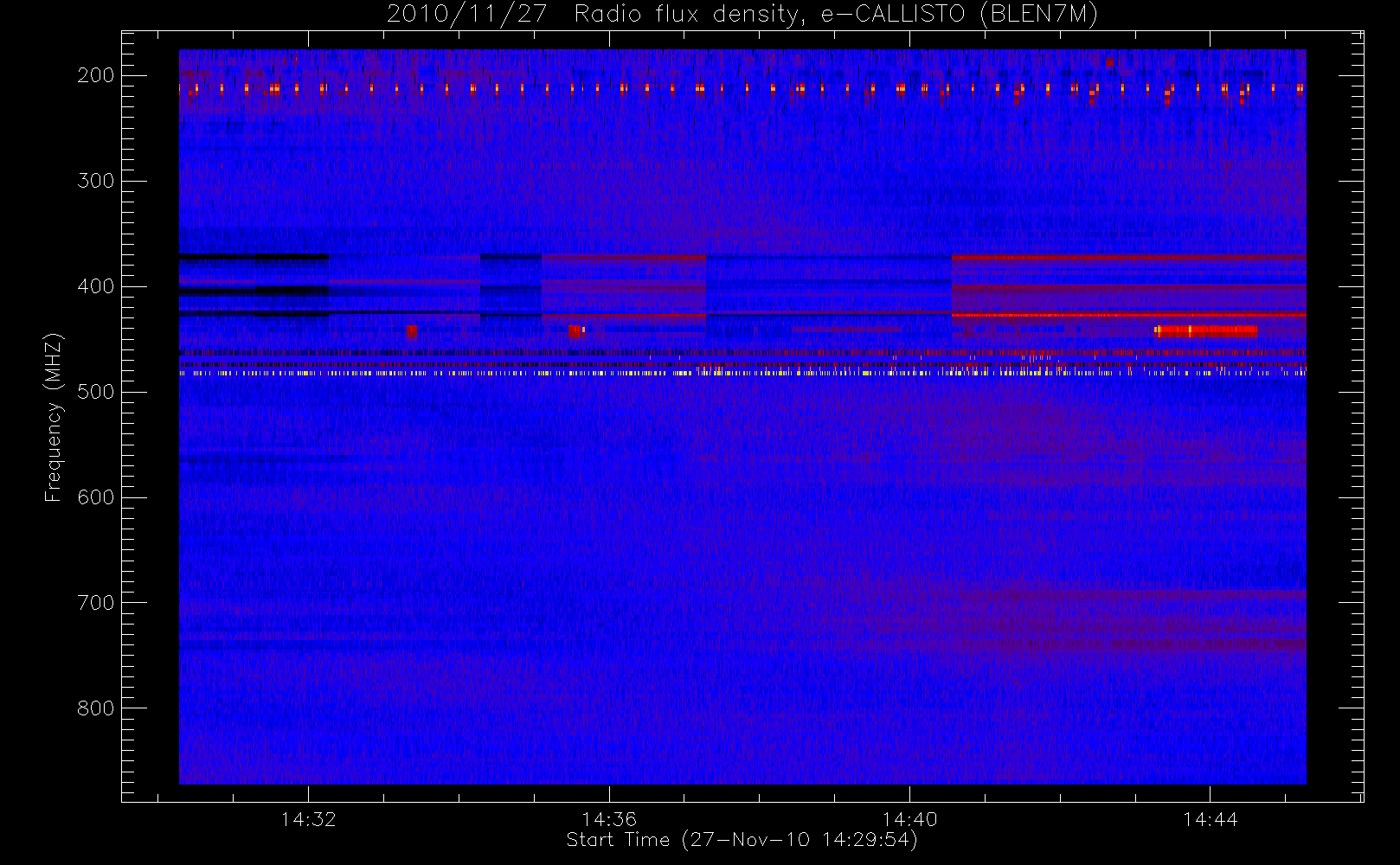The width and height of the screenshot is (1400, 865).
Task: Click the 'Start Time (27-Nov-10 14:29:54)' label
Action: (742, 840)
